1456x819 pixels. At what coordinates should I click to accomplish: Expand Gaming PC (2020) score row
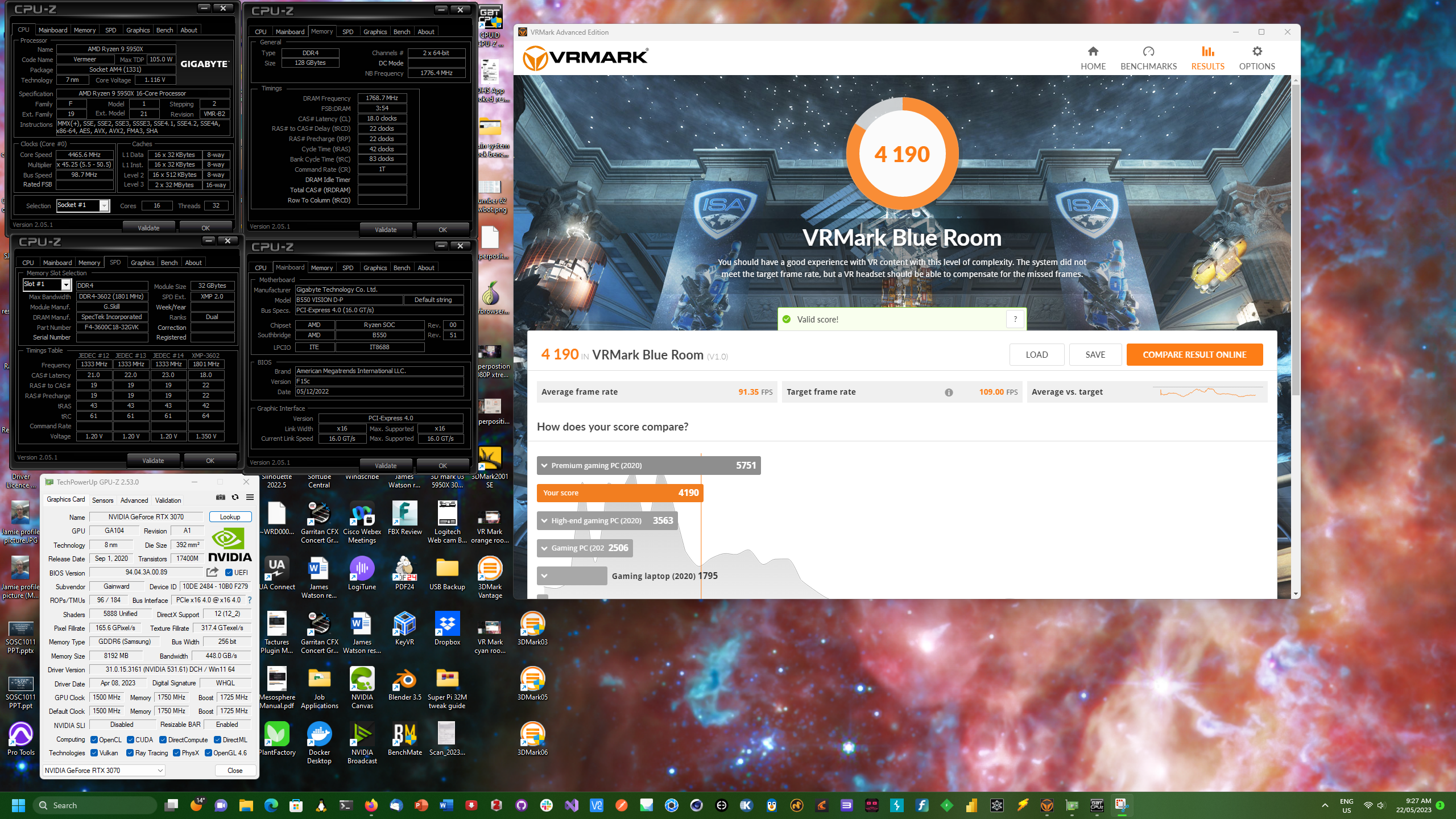pyautogui.click(x=585, y=548)
